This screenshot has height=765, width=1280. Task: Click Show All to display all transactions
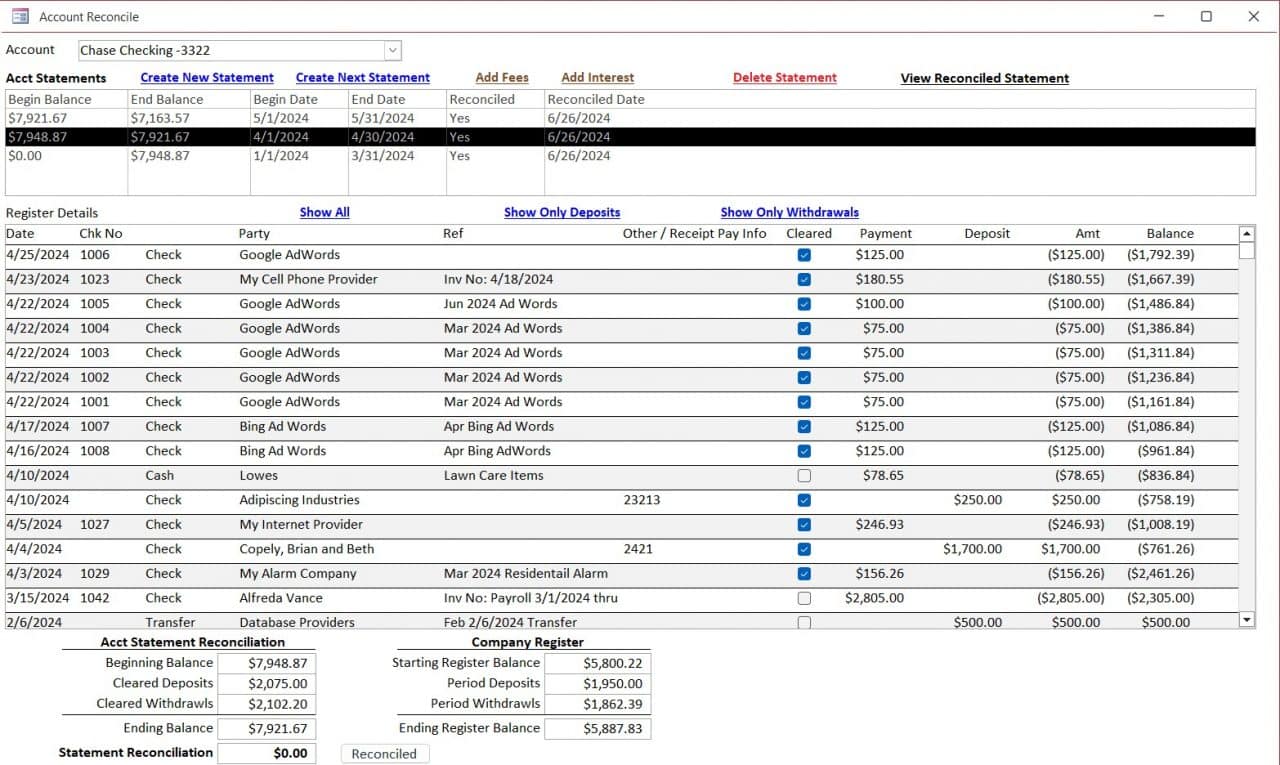pyautogui.click(x=324, y=212)
